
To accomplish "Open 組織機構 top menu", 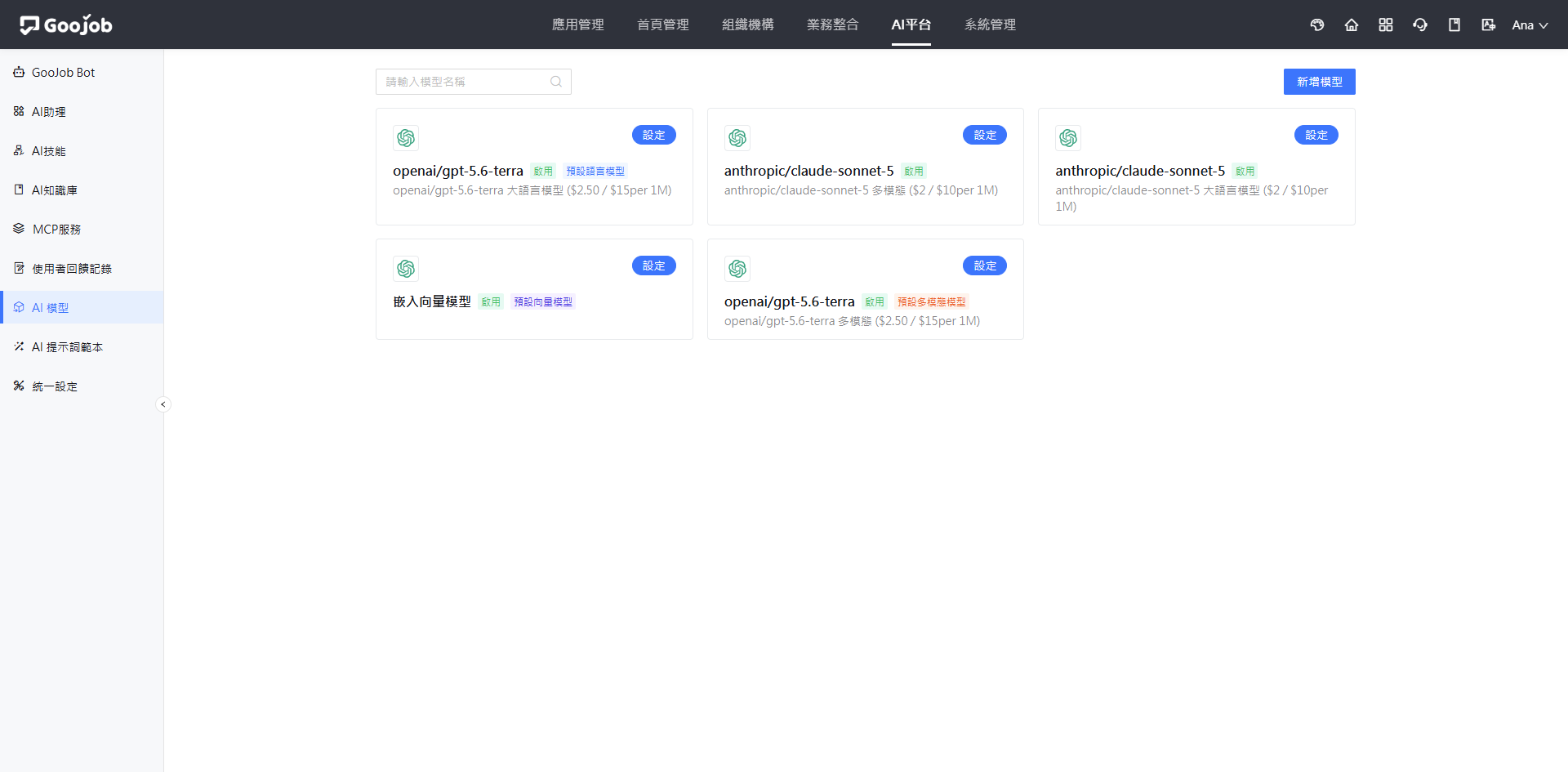I will pyautogui.click(x=748, y=25).
